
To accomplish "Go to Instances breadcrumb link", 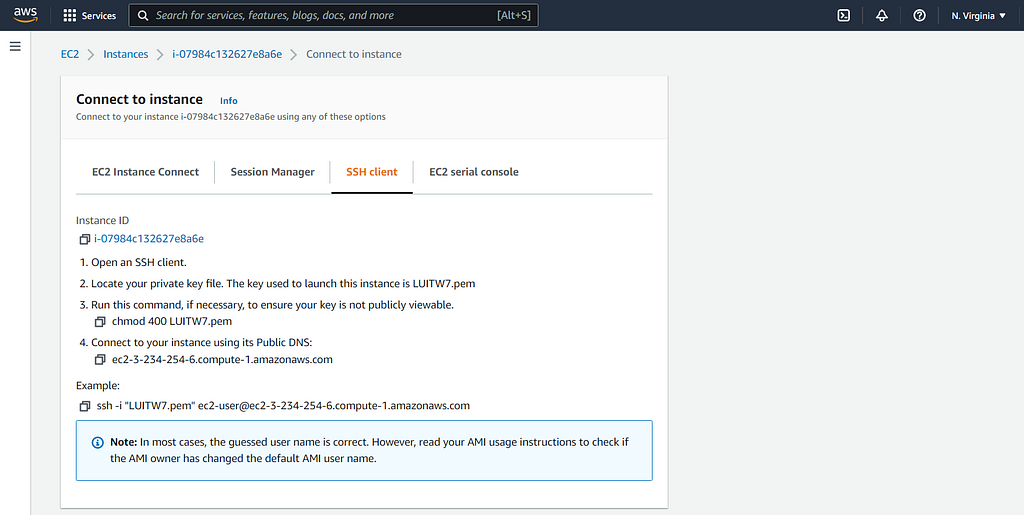I will (x=125, y=54).
